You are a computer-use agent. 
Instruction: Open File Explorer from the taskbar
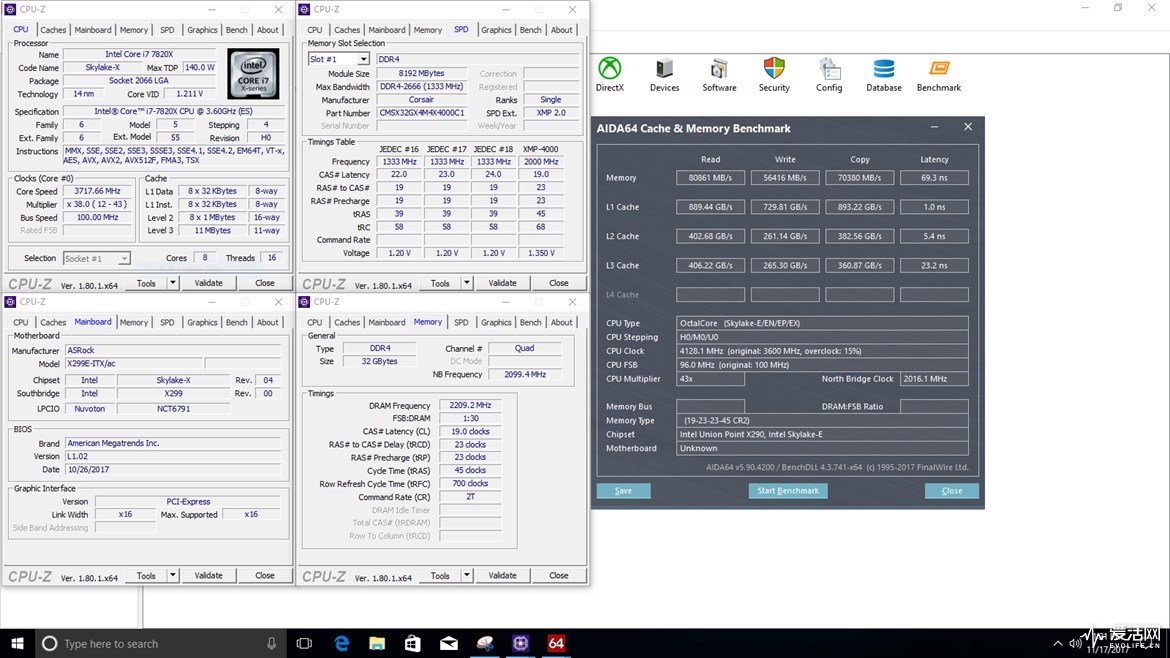pyautogui.click(x=377, y=644)
